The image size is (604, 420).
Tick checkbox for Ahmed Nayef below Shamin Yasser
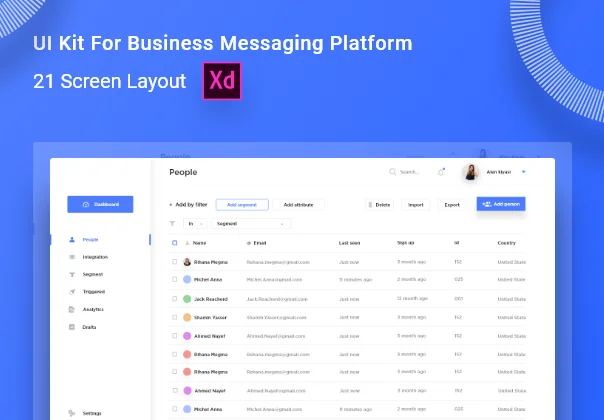point(174,336)
